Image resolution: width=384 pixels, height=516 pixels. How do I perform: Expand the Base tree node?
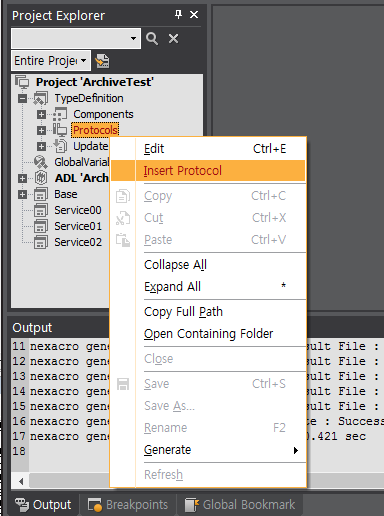coord(22,194)
